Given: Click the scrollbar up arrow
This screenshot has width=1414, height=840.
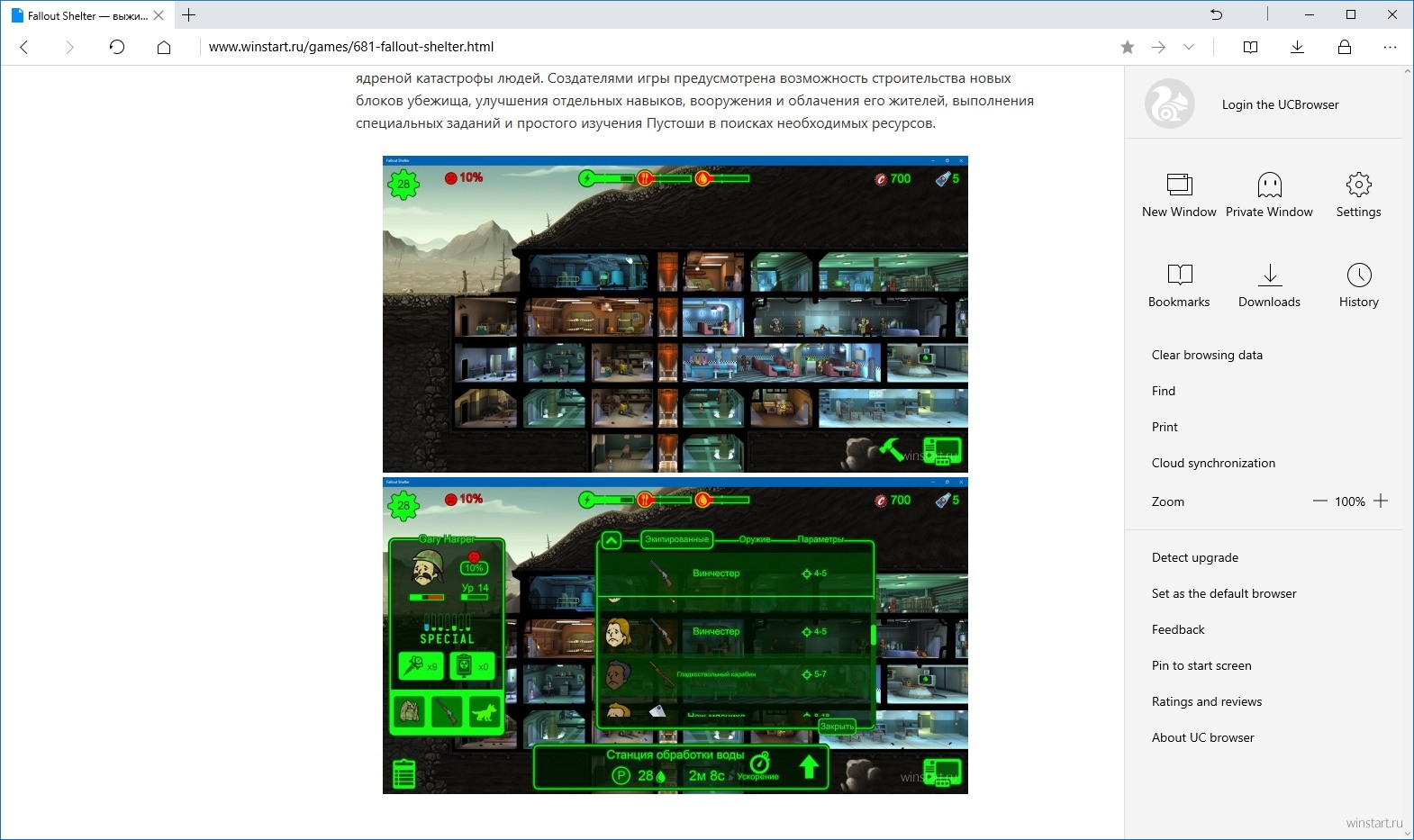Looking at the screenshot, I should click(1408, 71).
